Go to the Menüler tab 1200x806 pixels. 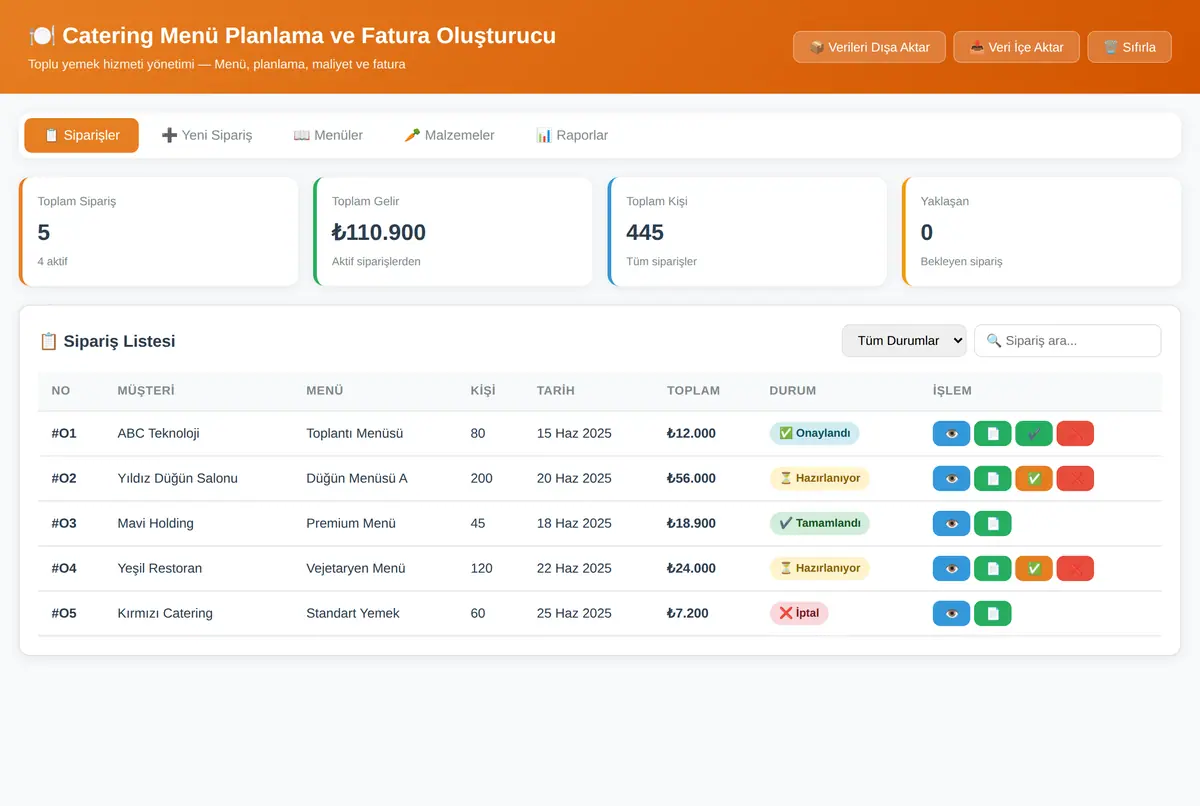point(328,135)
